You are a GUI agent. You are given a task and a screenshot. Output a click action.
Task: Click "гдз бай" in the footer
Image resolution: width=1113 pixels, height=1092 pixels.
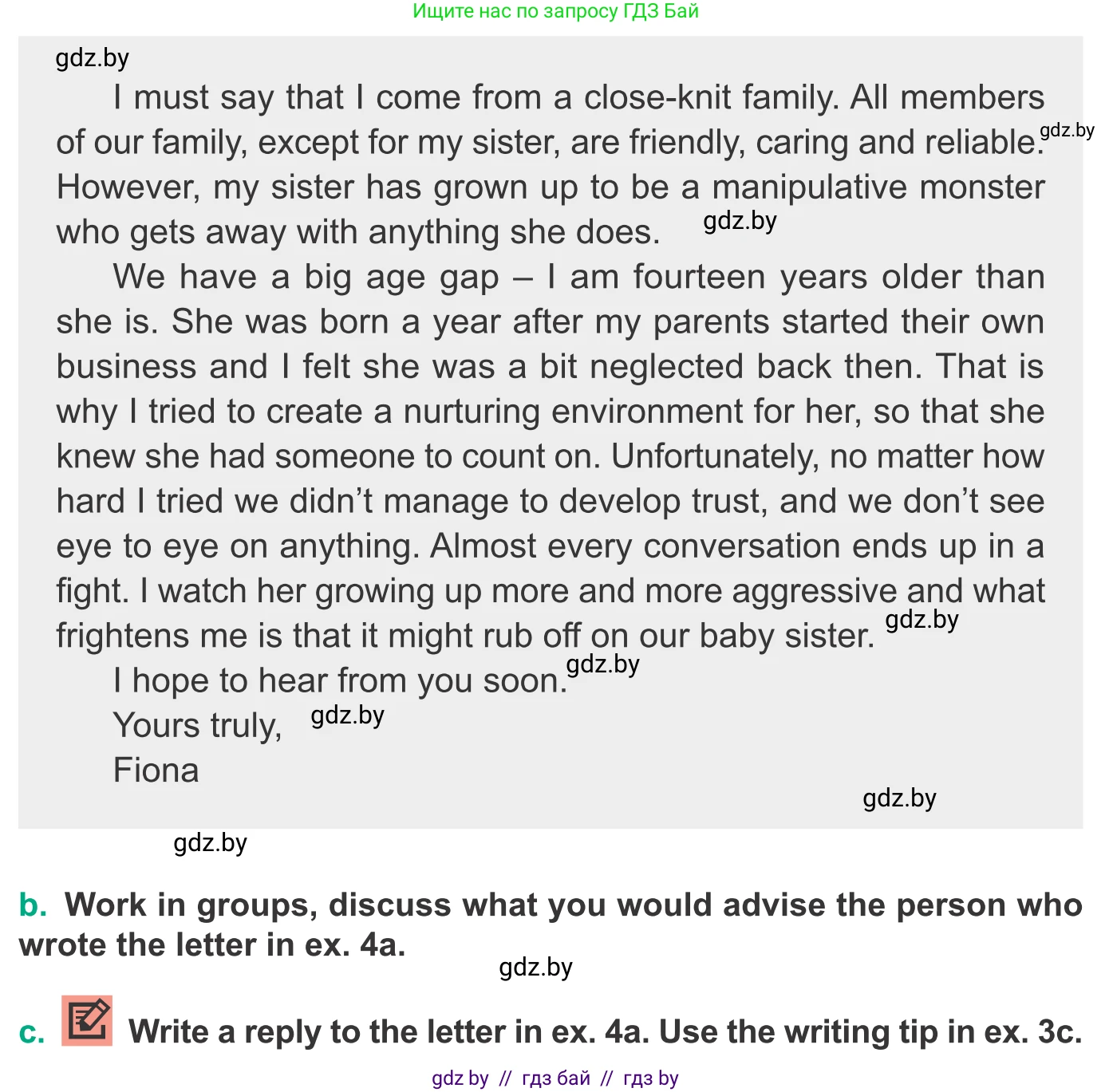click(556, 1078)
